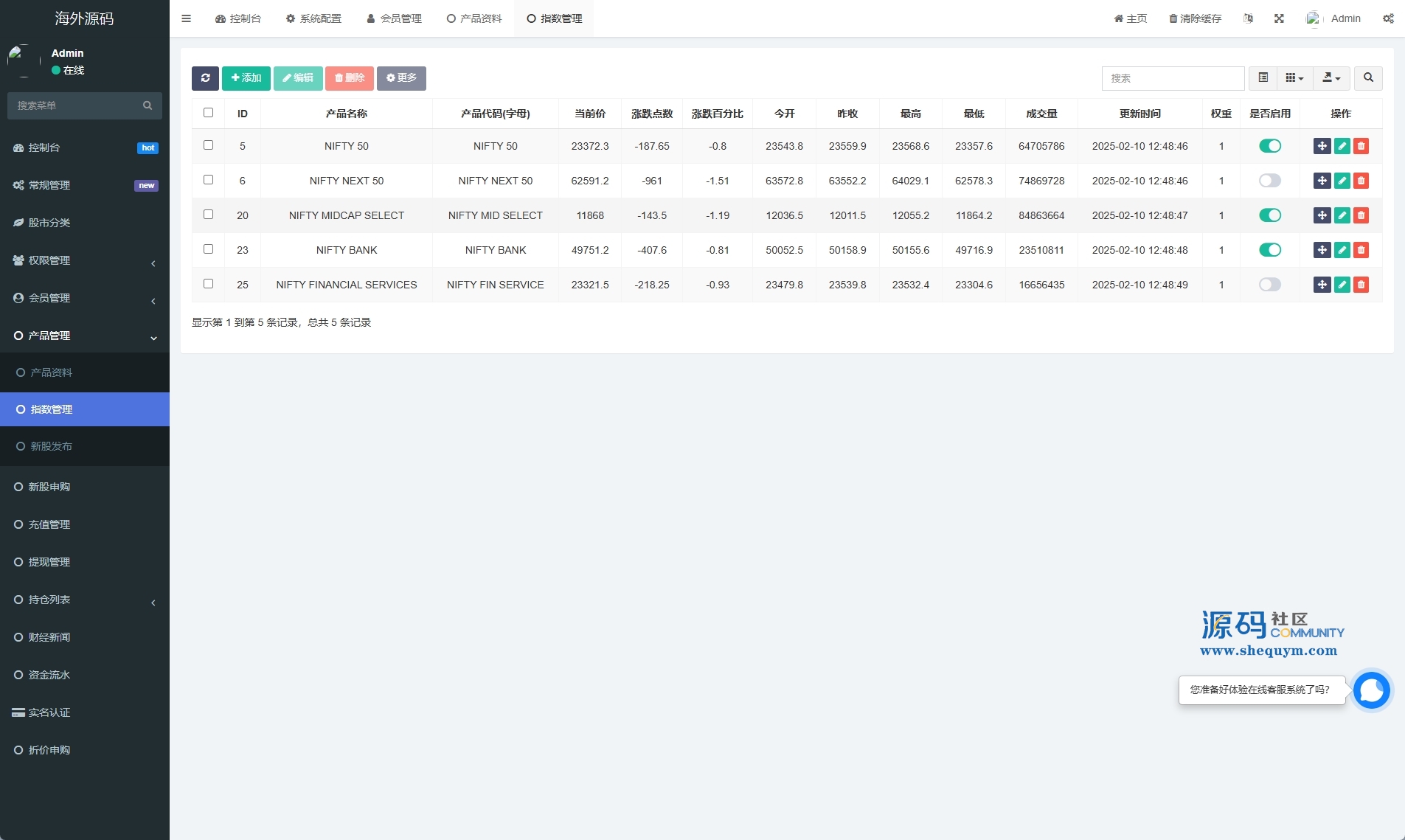This screenshot has width=1405, height=840.
Task: Edit the NIFTY MIDCAP SELECT row
Action: pos(1342,215)
